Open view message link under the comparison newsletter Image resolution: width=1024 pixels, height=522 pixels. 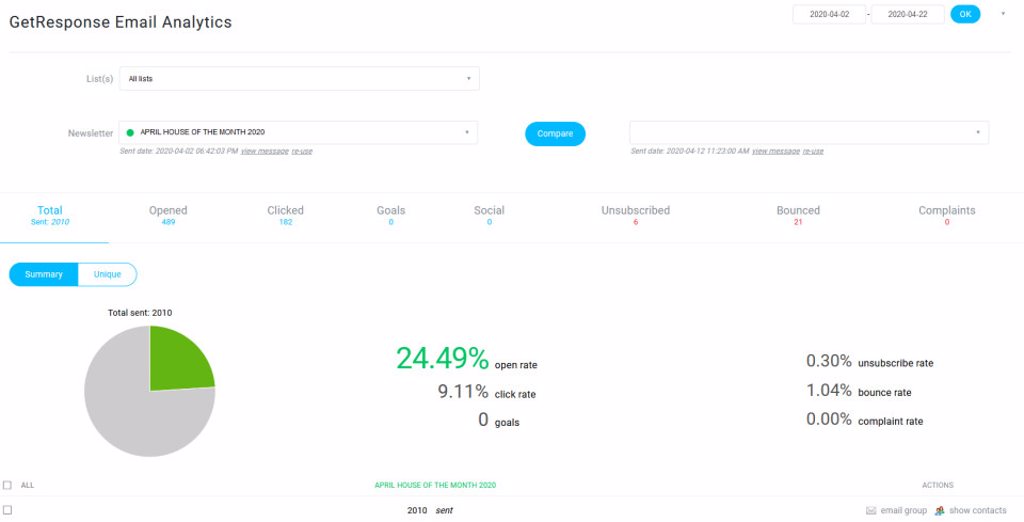776,151
